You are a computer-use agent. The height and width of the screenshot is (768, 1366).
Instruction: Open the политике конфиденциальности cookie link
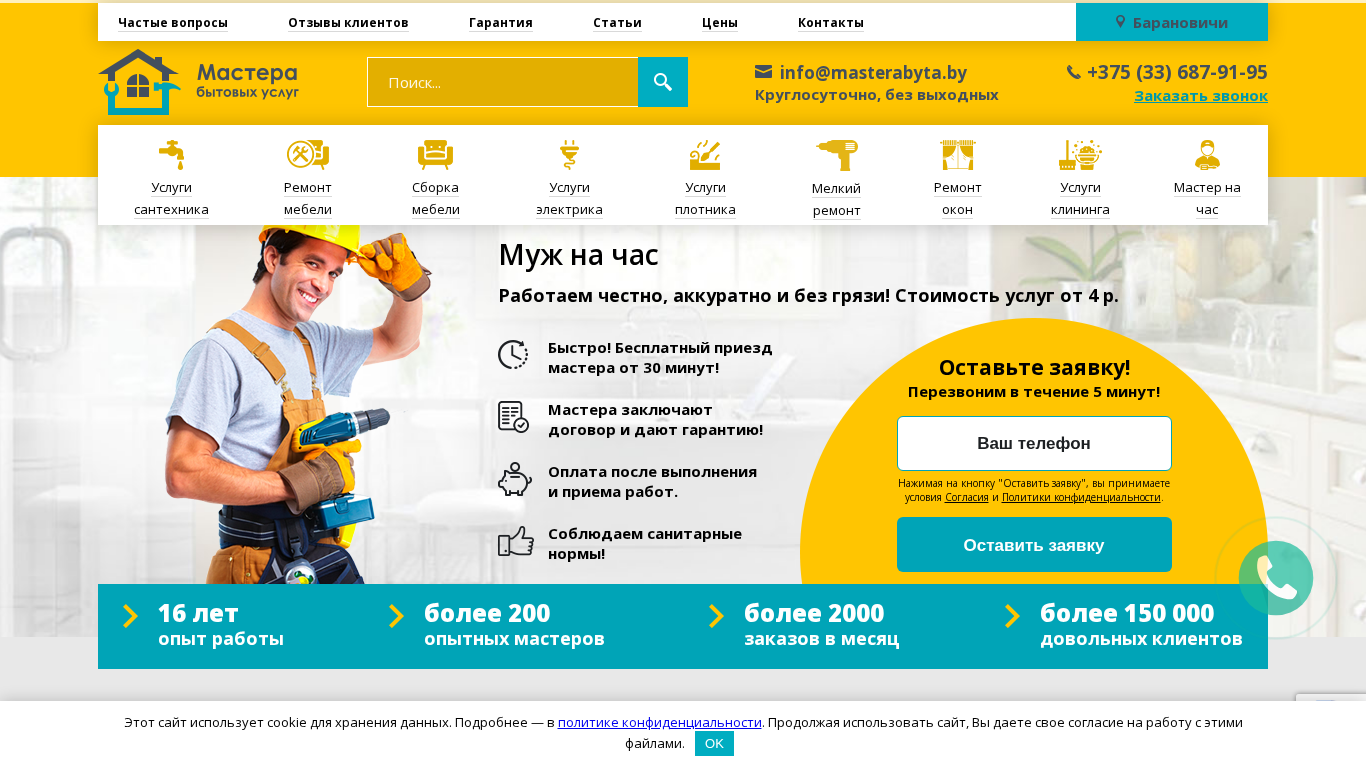[660, 722]
